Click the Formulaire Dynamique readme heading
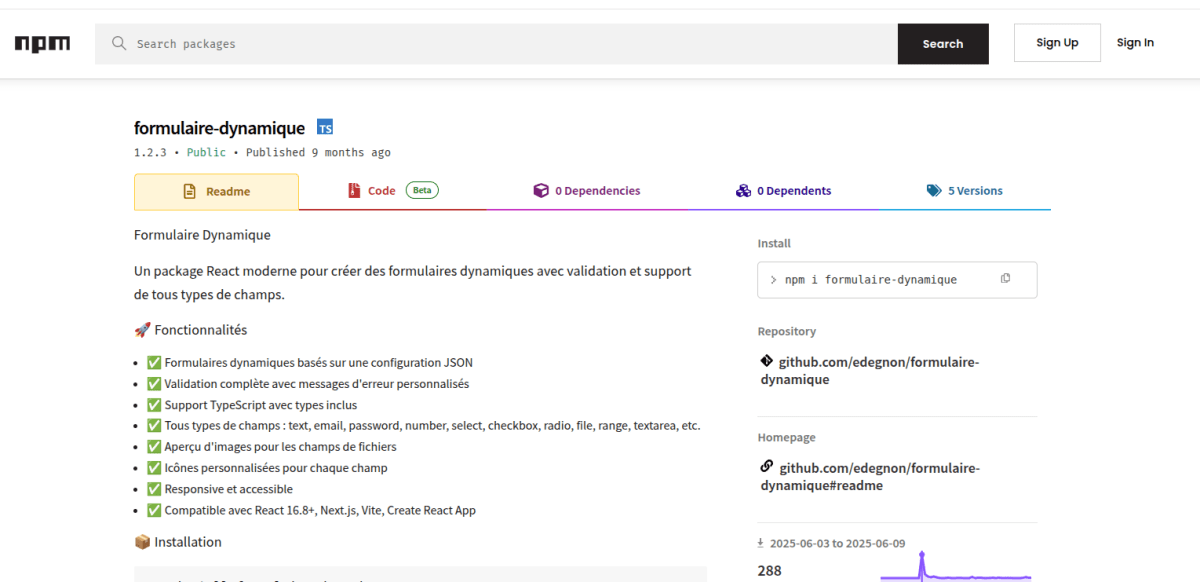This screenshot has height=582, width=1200. [202, 235]
